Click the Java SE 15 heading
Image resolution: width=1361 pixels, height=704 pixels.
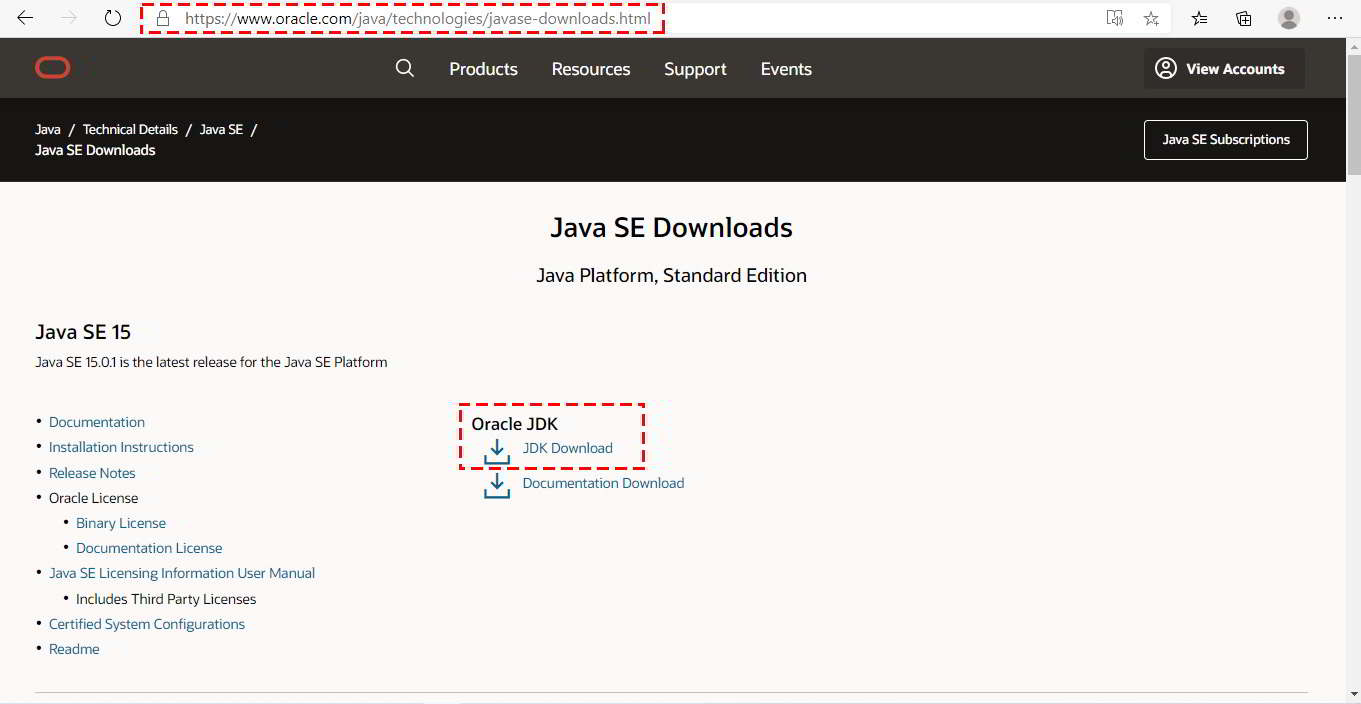coord(83,332)
